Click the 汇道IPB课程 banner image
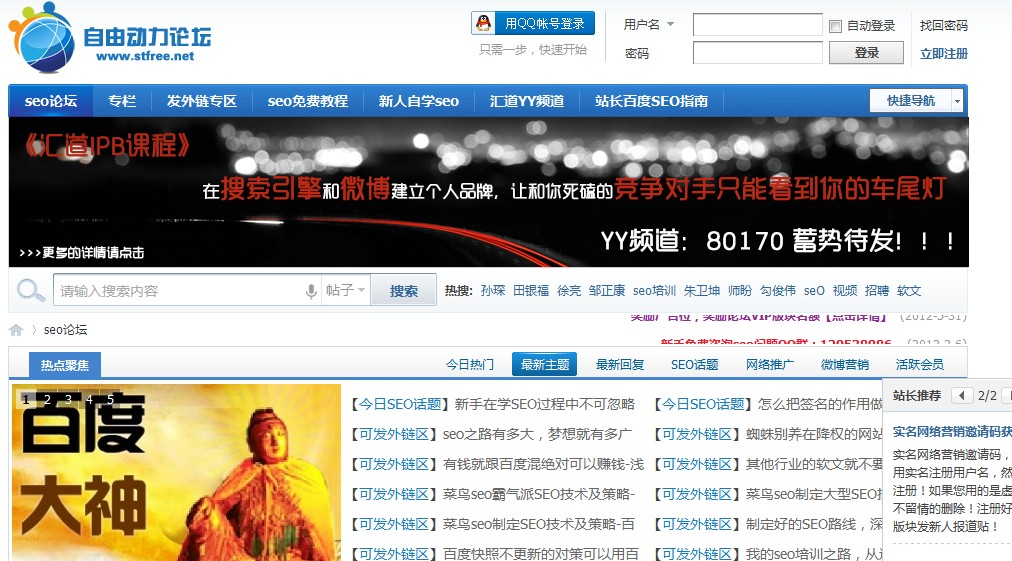Viewport: 1012px width, 561px height. [x=488, y=192]
